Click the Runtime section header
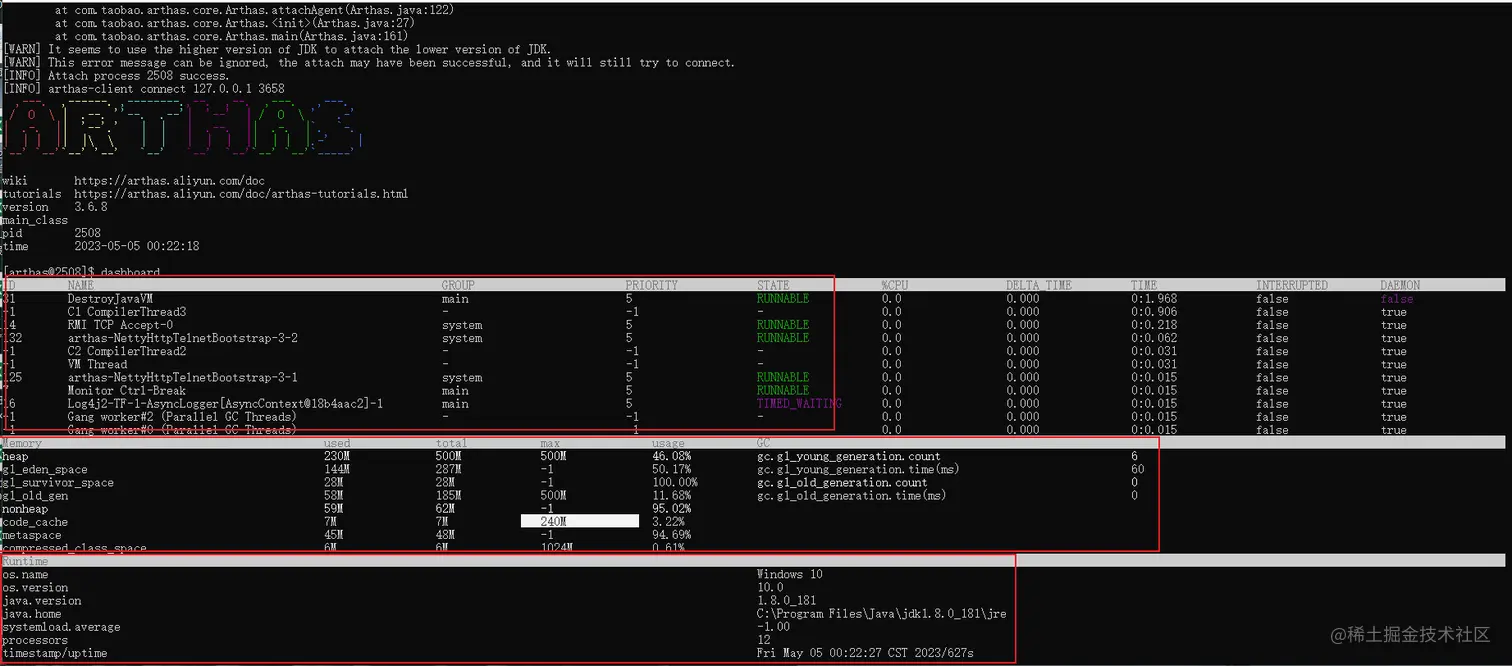This screenshot has height=666, width=1512. pos(25,561)
